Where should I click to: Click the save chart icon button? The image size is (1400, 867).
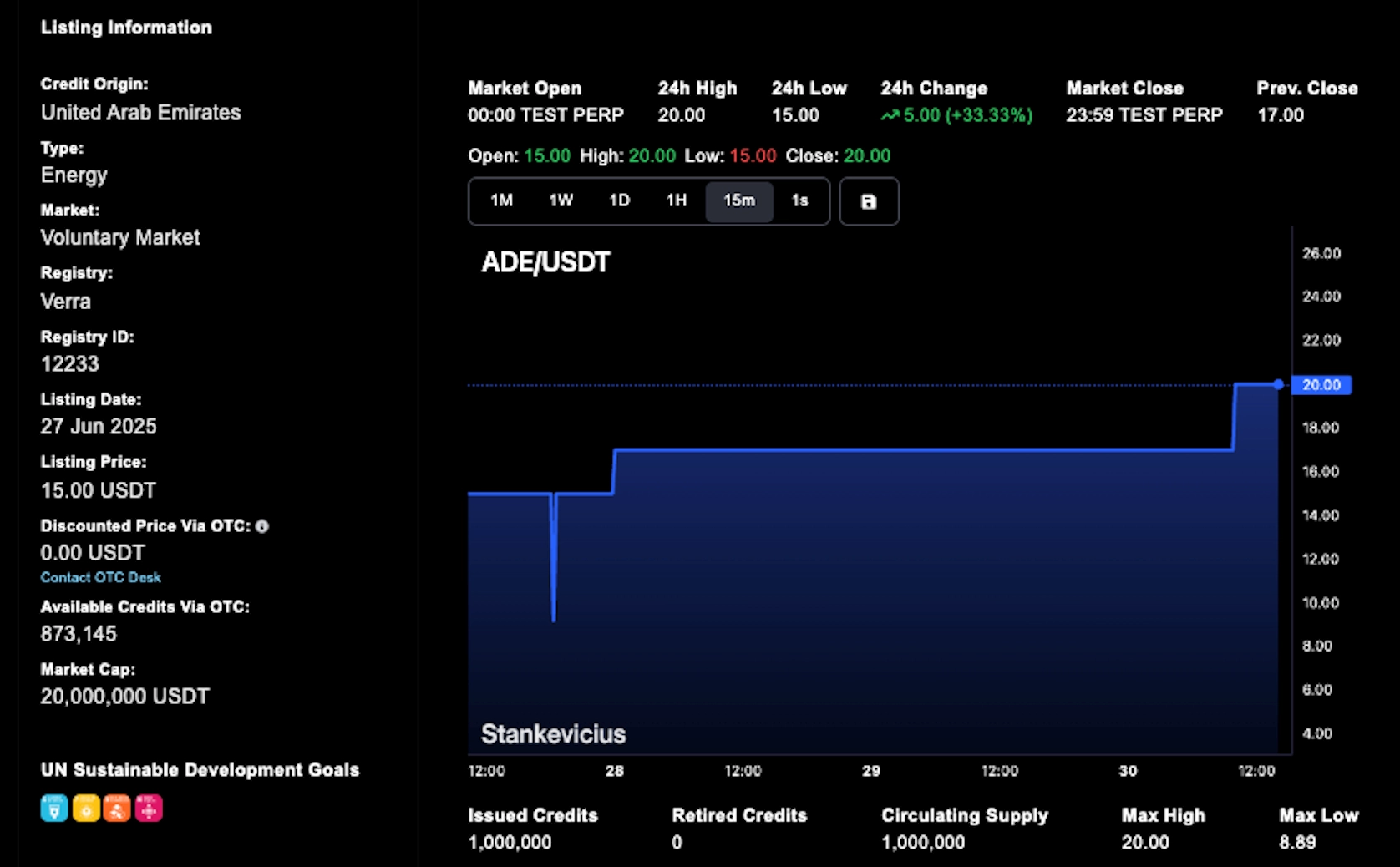(x=869, y=201)
